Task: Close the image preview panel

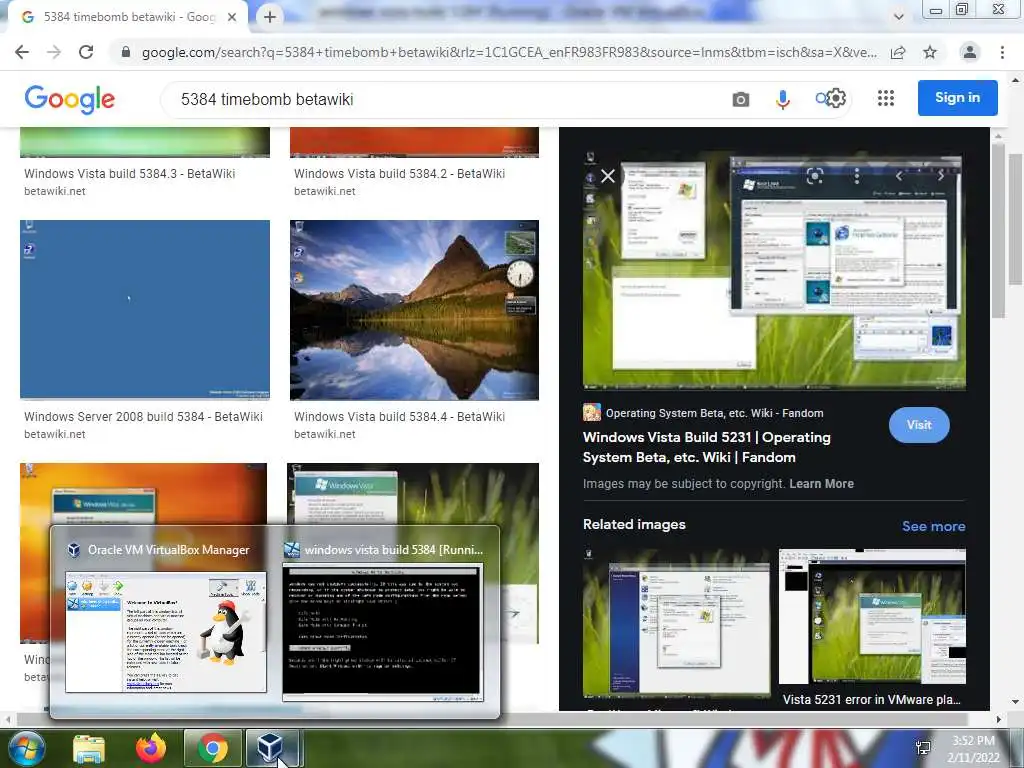Action: [x=608, y=176]
